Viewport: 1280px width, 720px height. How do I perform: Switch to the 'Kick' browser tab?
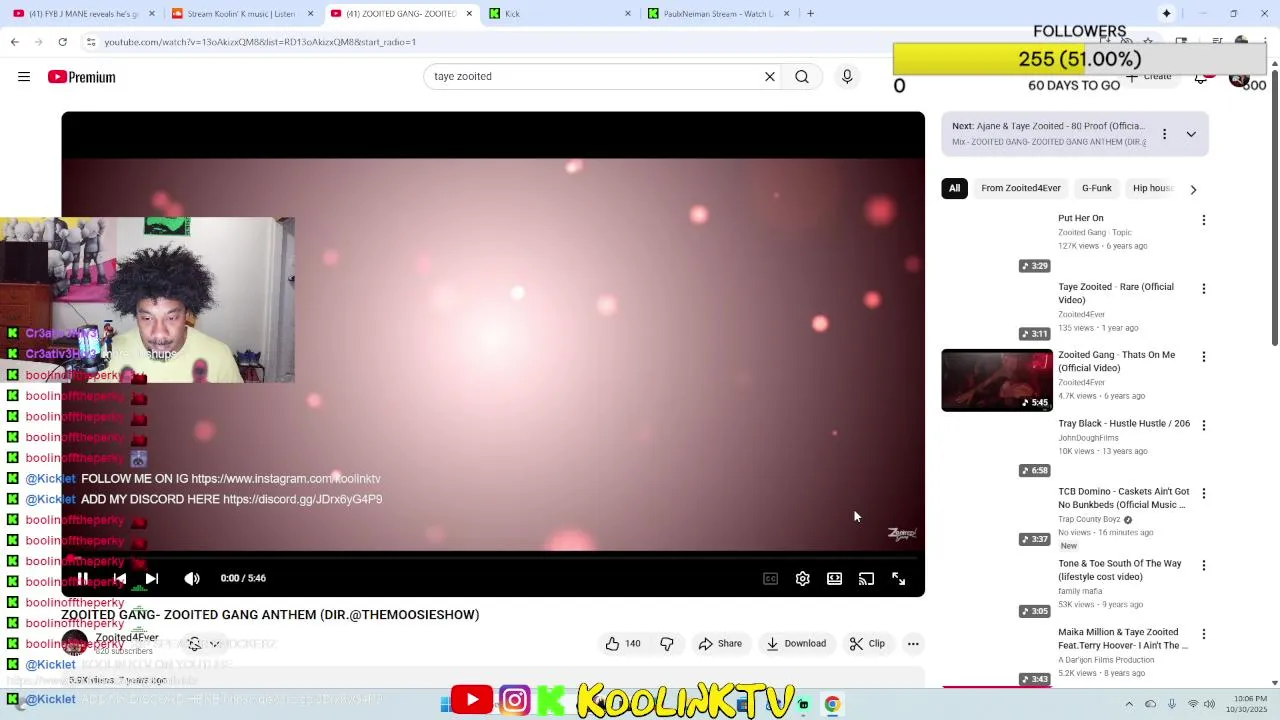[x=559, y=14]
